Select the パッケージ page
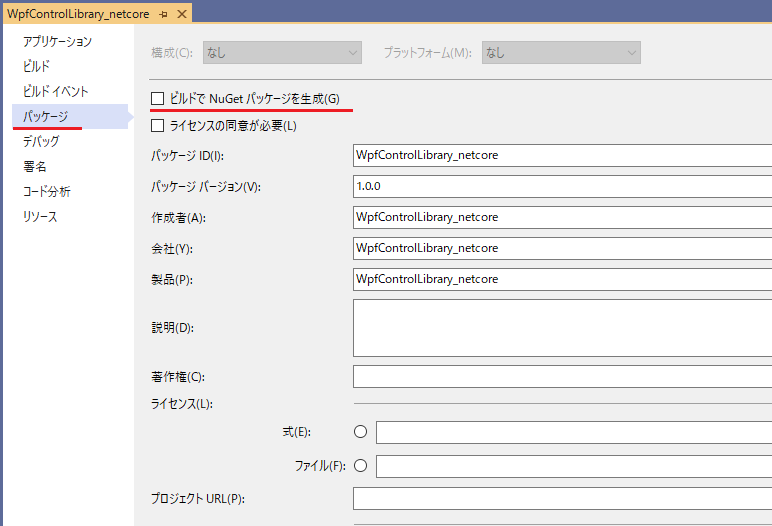Image resolution: width=772 pixels, height=526 pixels. [x=69, y=116]
